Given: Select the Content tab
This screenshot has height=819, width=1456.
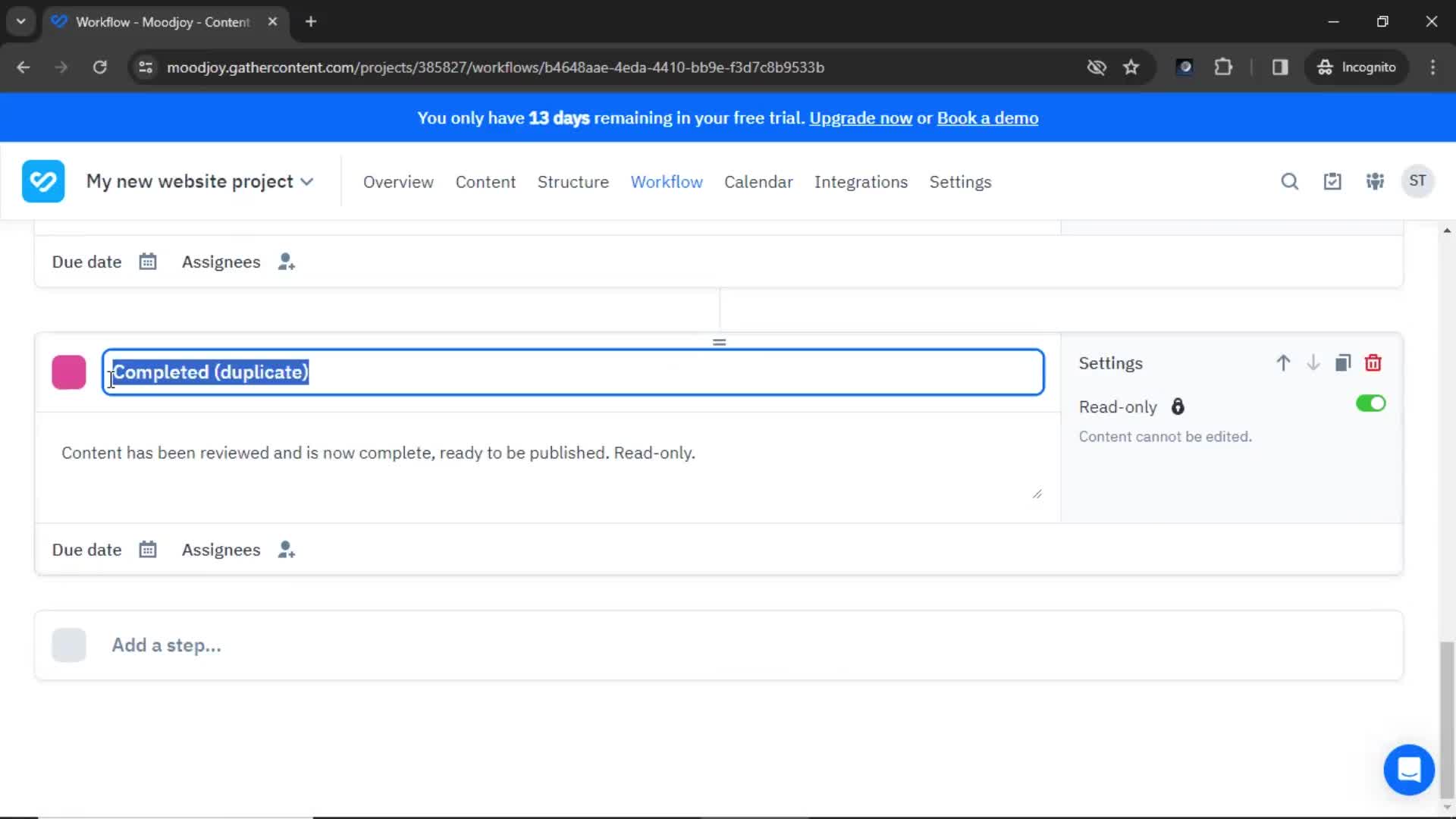Looking at the screenshot, I should click(485, 181).
